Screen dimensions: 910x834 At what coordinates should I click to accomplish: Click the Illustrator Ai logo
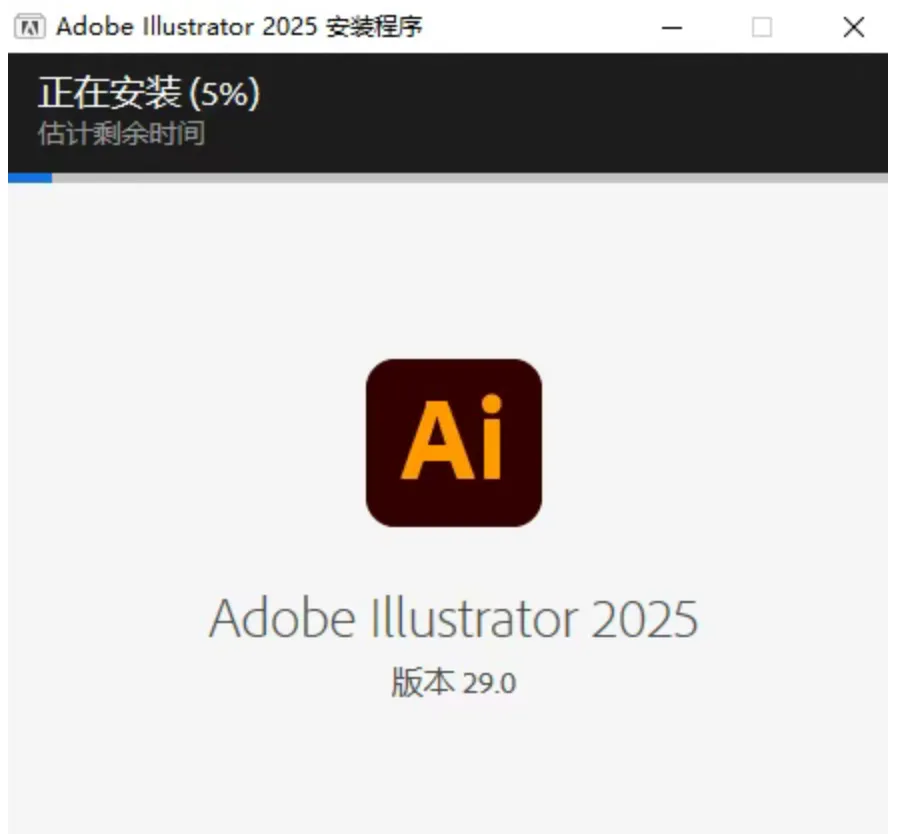[x=454, y=443]
